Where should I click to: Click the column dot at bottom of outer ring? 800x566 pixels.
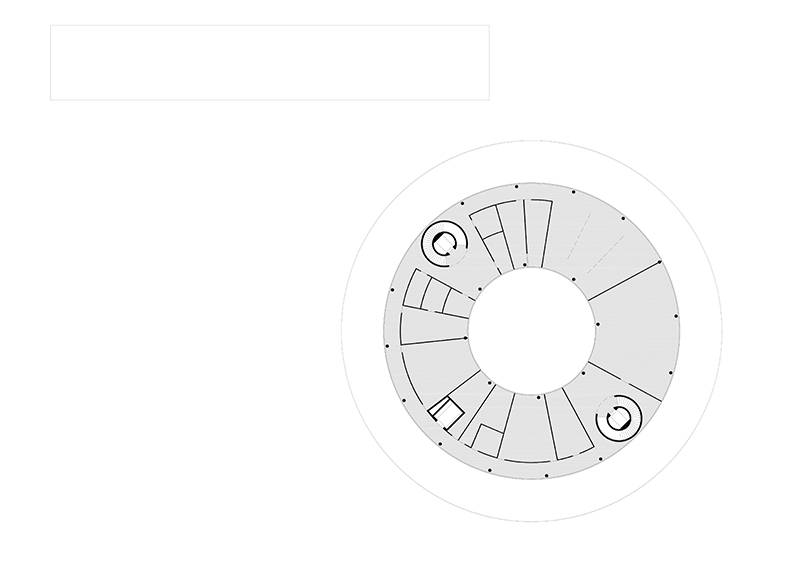[x=546, y=476]
